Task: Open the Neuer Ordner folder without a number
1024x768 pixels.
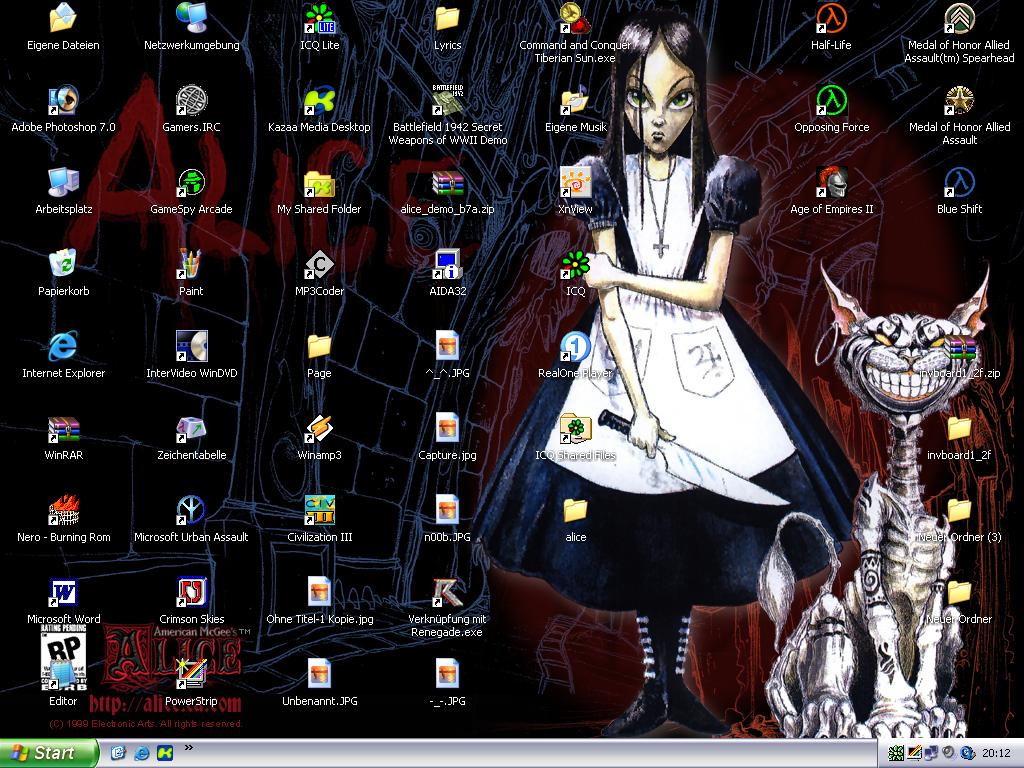Action: [959, 593]
